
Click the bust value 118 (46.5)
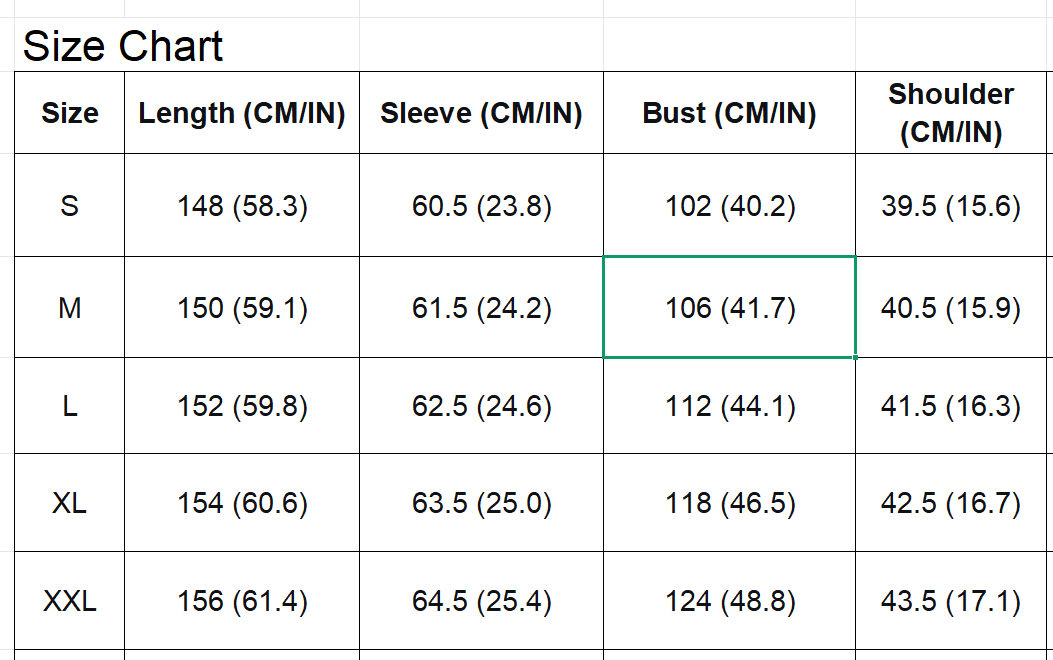click(x=730, y=503)
